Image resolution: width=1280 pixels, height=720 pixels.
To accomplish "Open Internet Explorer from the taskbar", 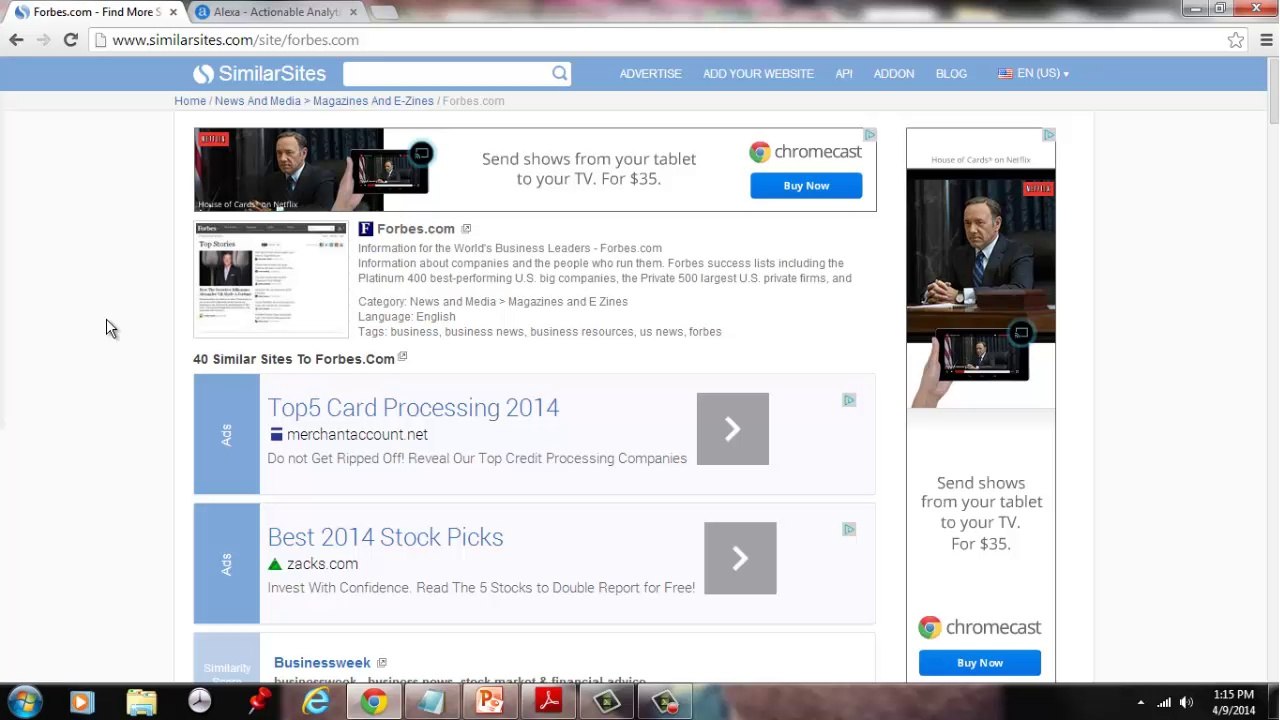I will pyautogui.click(x=316, y=702).
